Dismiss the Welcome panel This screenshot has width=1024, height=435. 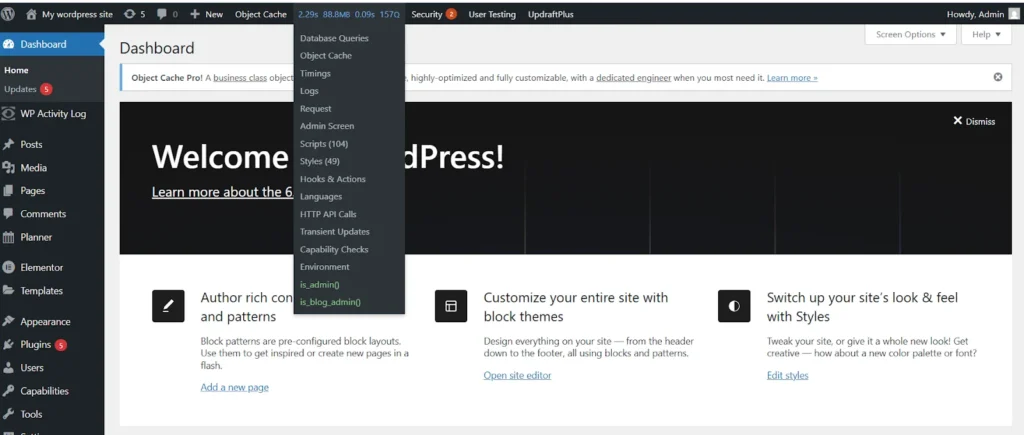pos(974,121)
